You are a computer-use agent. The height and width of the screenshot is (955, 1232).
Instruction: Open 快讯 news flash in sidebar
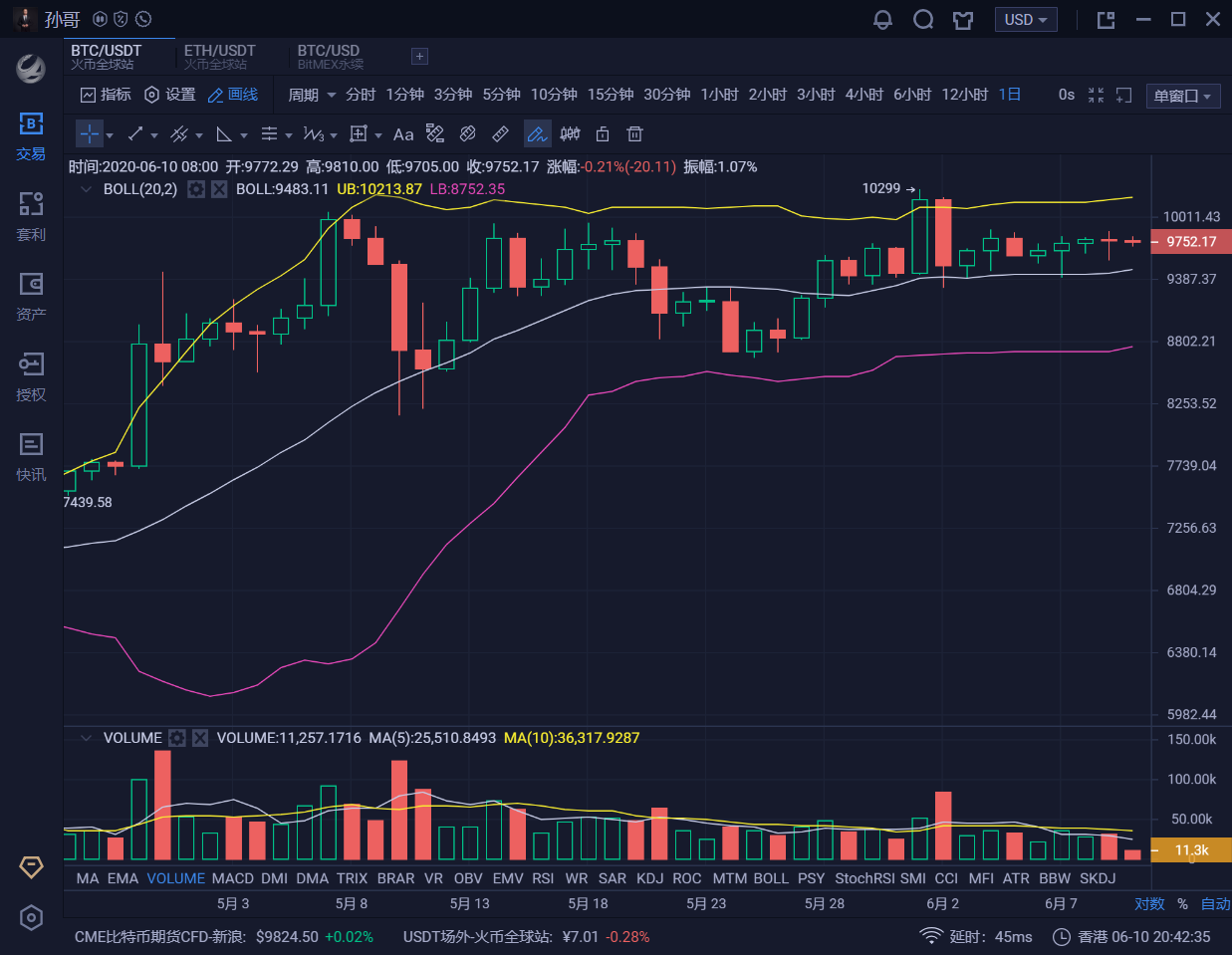pos(31,457)
